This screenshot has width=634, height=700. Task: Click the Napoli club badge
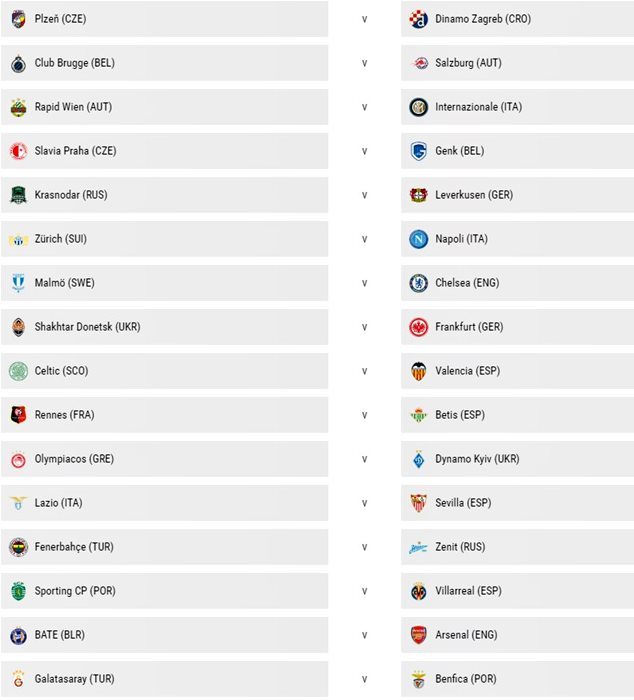(419, 239)
